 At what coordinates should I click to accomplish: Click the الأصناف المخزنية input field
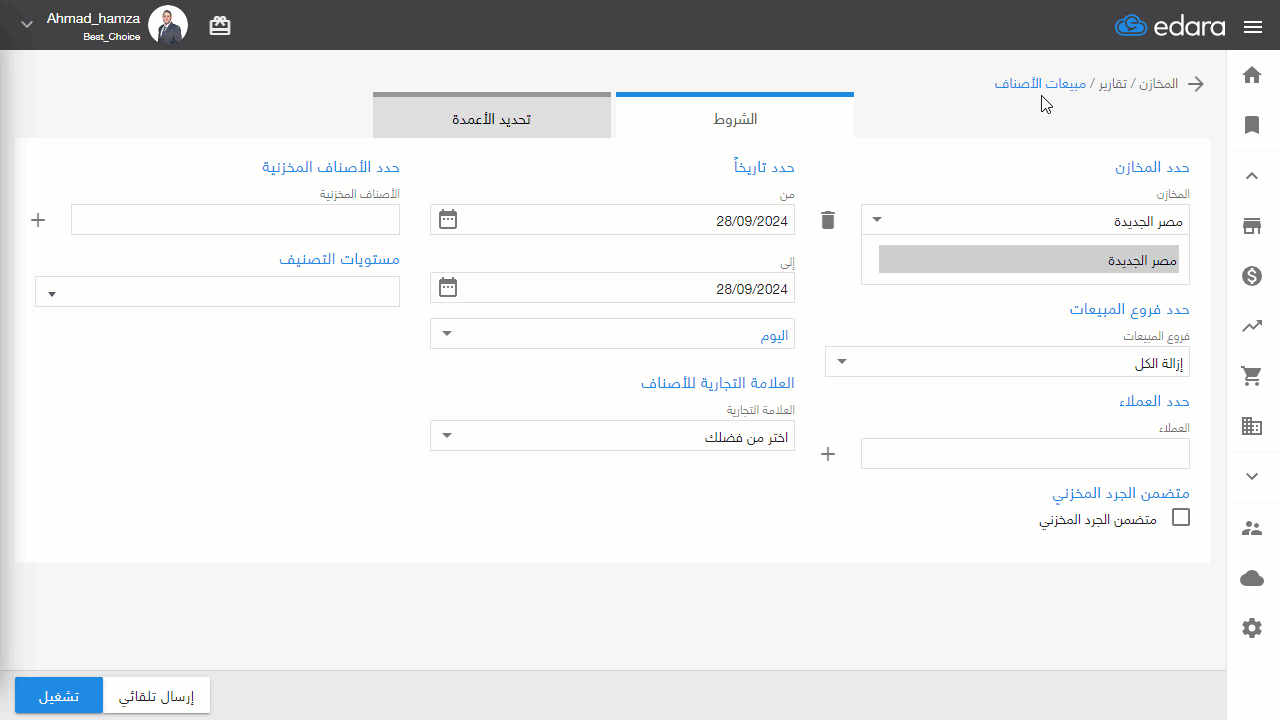coord(236,220)
